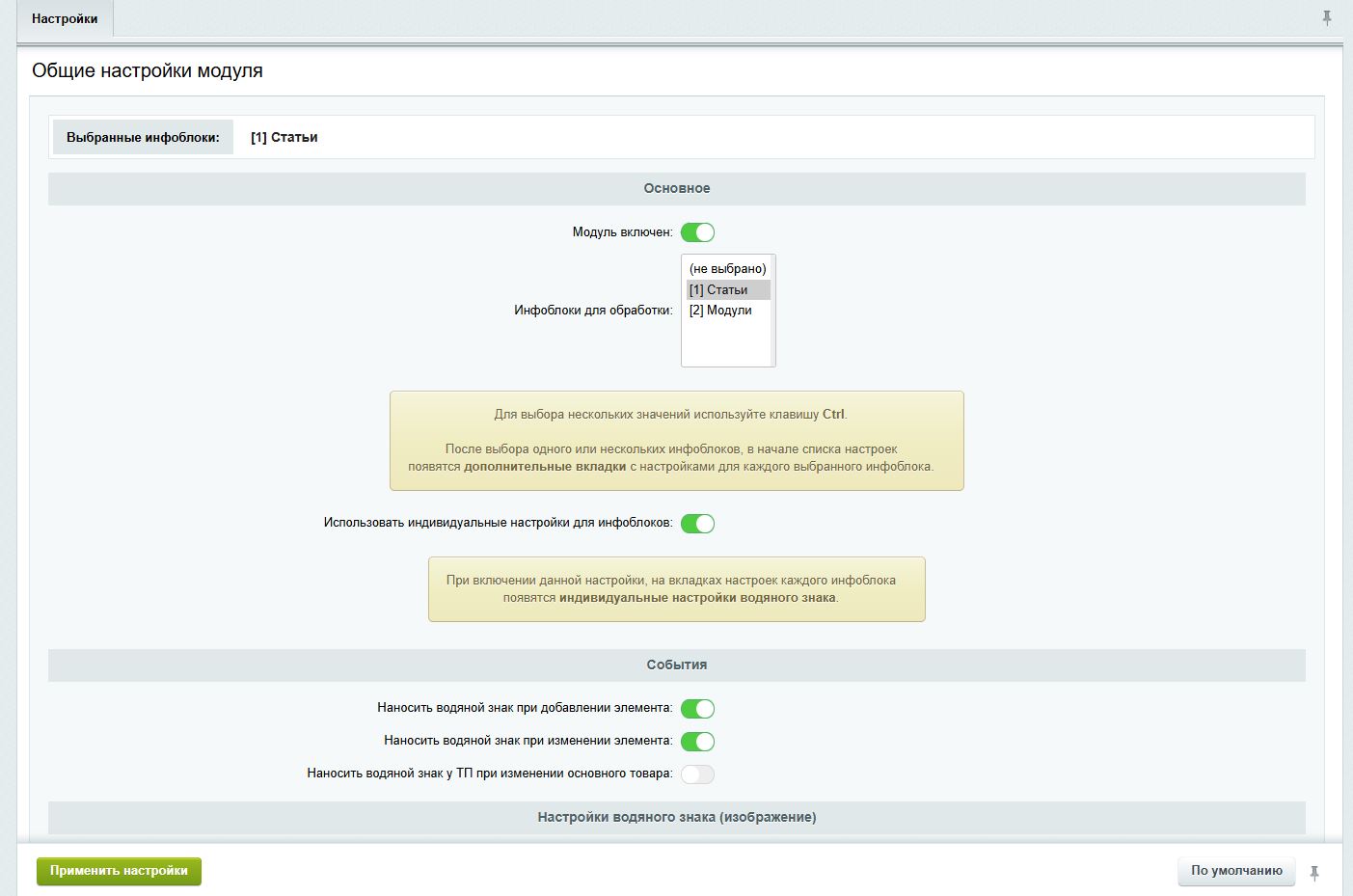Disable the Модуль включен switch
Screen dimensions: 1353x896
click(697, 232)
